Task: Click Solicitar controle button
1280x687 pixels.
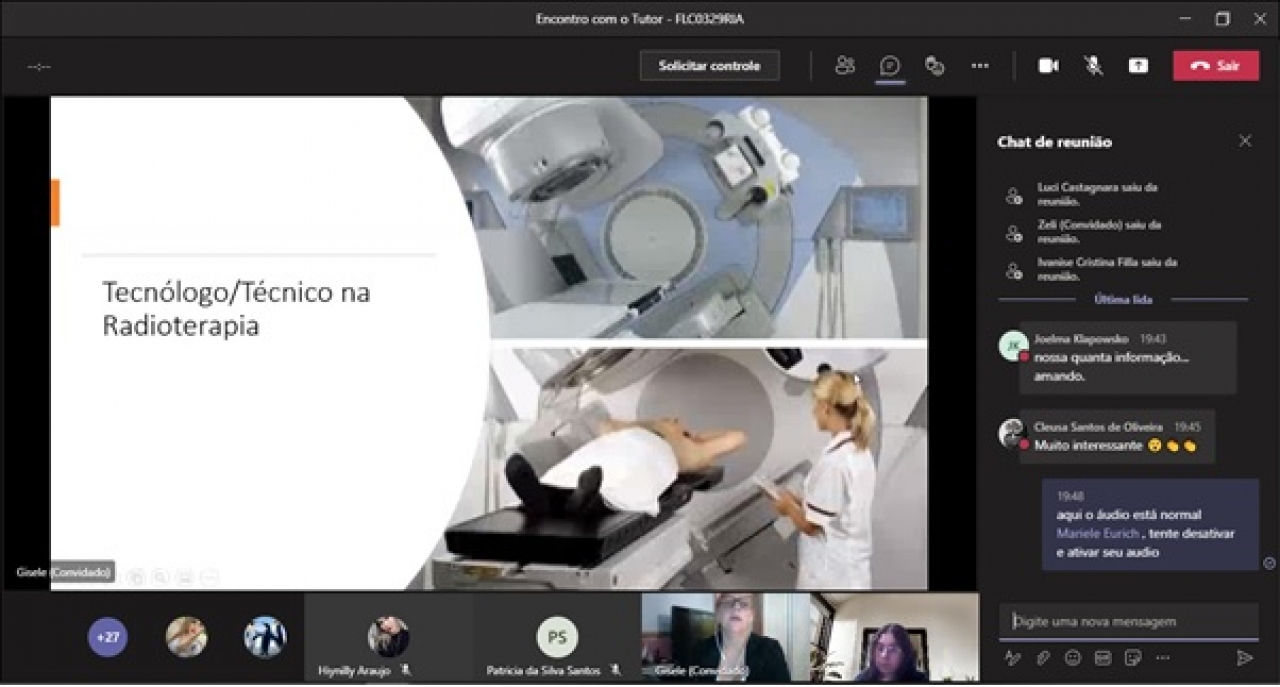Action: pos(709,66)
